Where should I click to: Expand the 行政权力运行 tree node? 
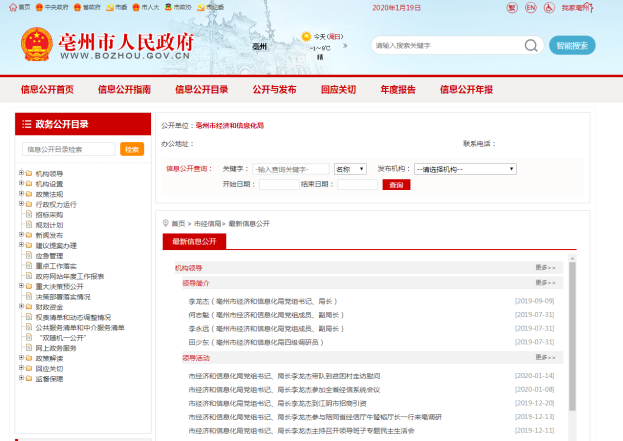[20, 204]
